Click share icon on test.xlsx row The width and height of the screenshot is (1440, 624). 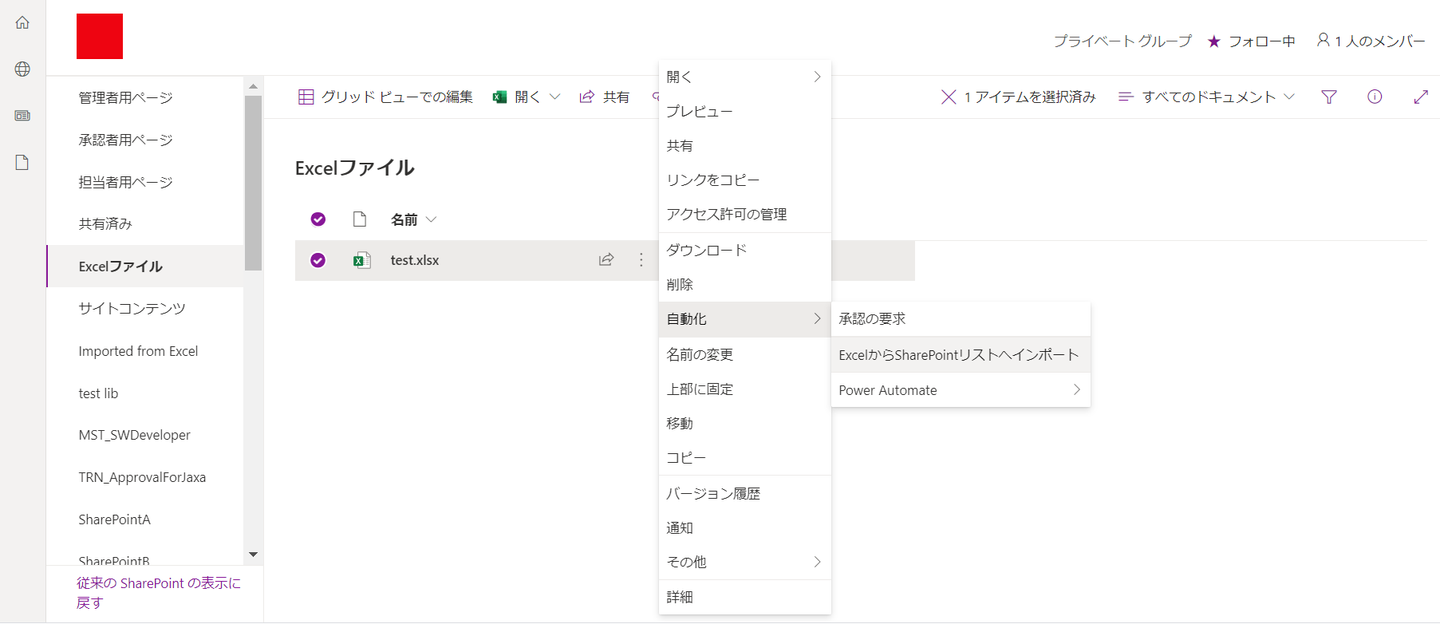point(606,260)
